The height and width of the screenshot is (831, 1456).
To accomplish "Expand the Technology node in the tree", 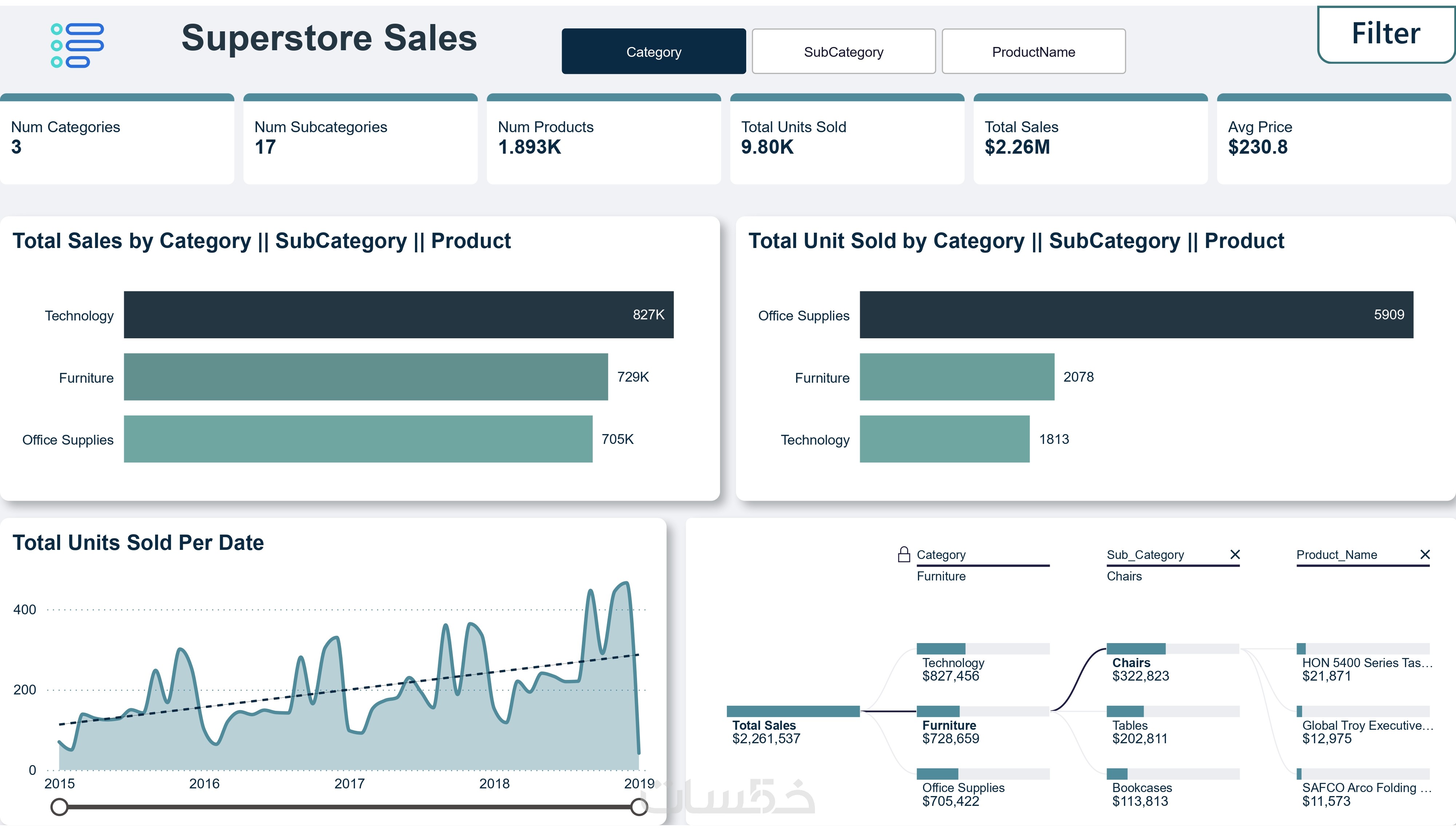I will (x=982, y=649).
